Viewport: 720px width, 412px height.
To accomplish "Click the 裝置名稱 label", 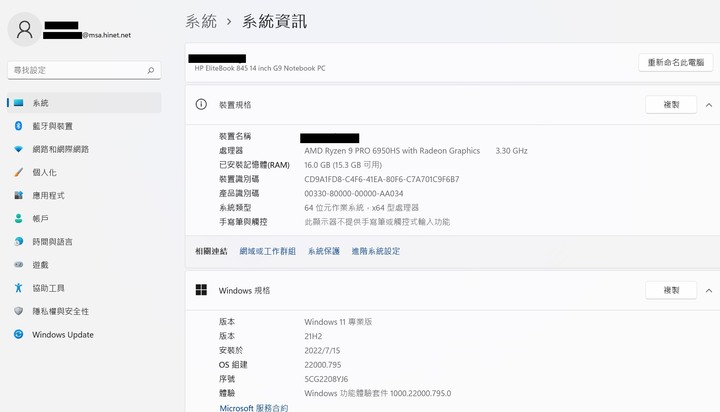I will coord(235,136).
